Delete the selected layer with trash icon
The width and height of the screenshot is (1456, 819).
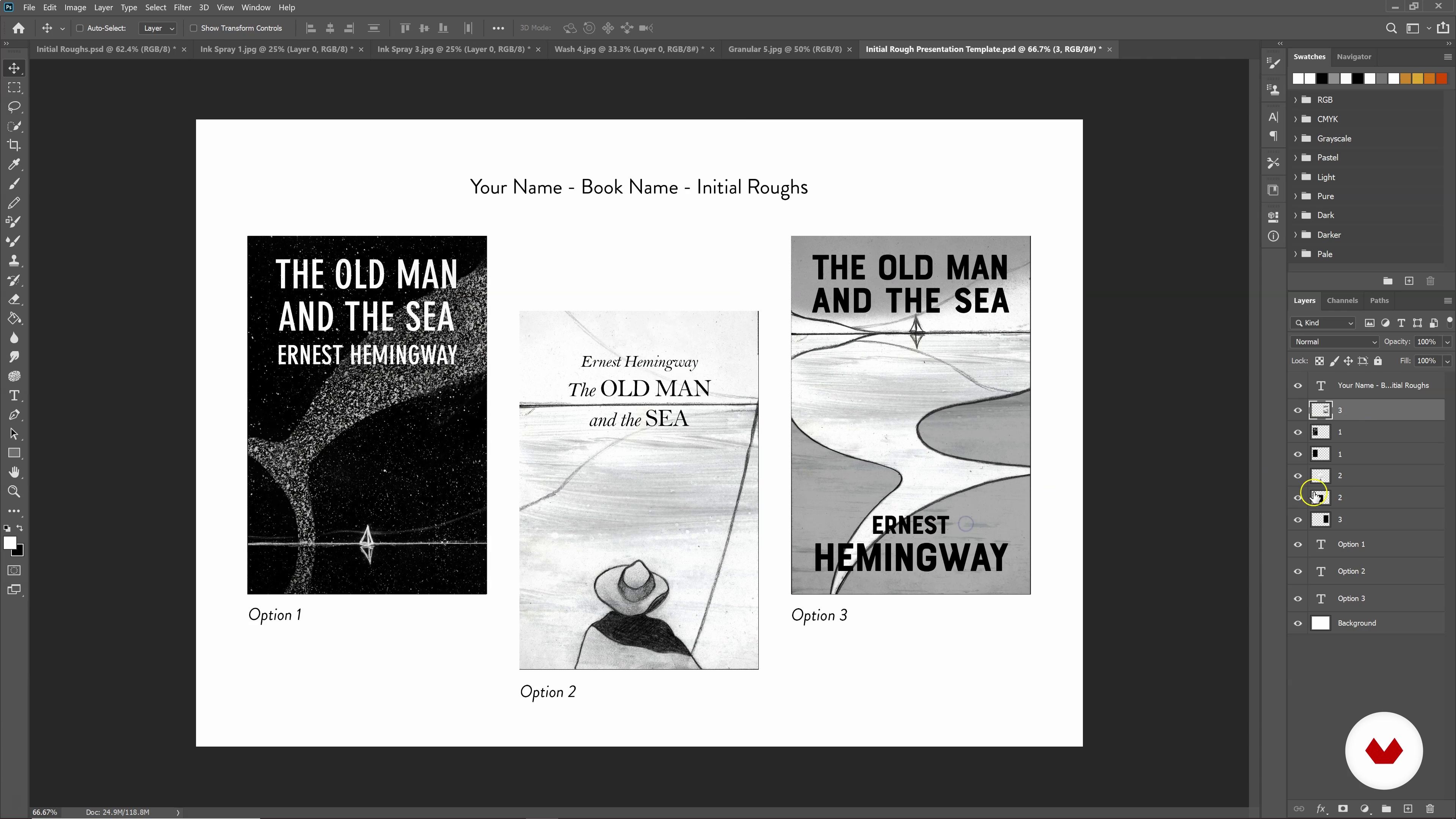click(1430, 809)
